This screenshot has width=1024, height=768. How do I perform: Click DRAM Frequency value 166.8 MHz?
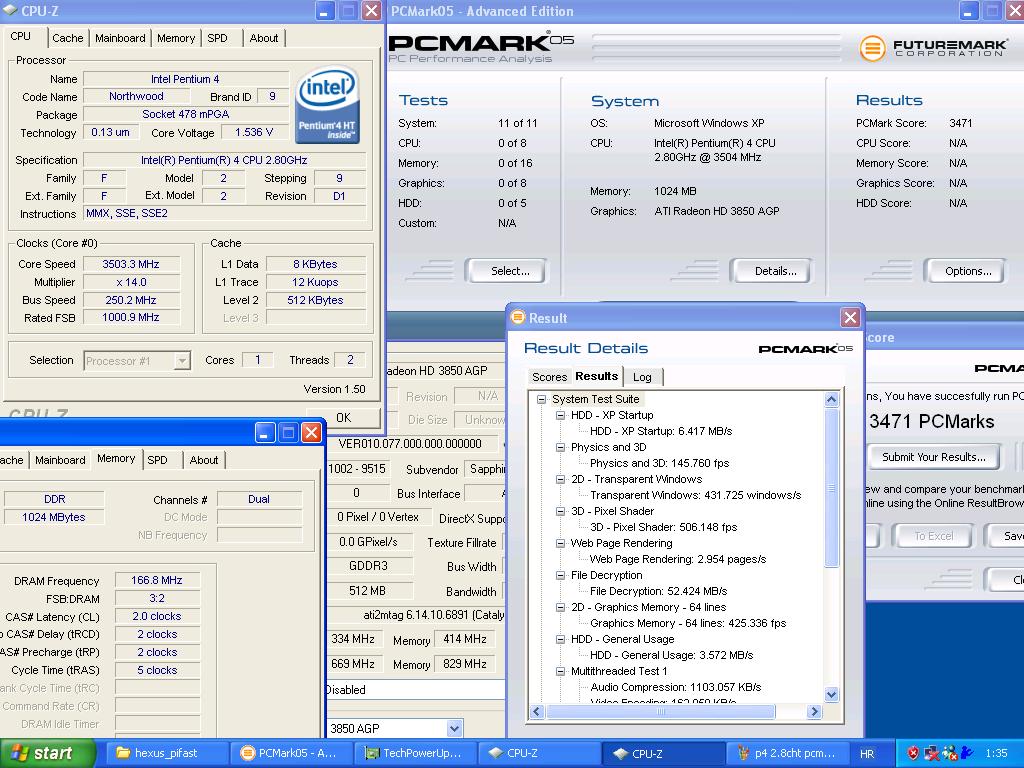click(157, 580)
